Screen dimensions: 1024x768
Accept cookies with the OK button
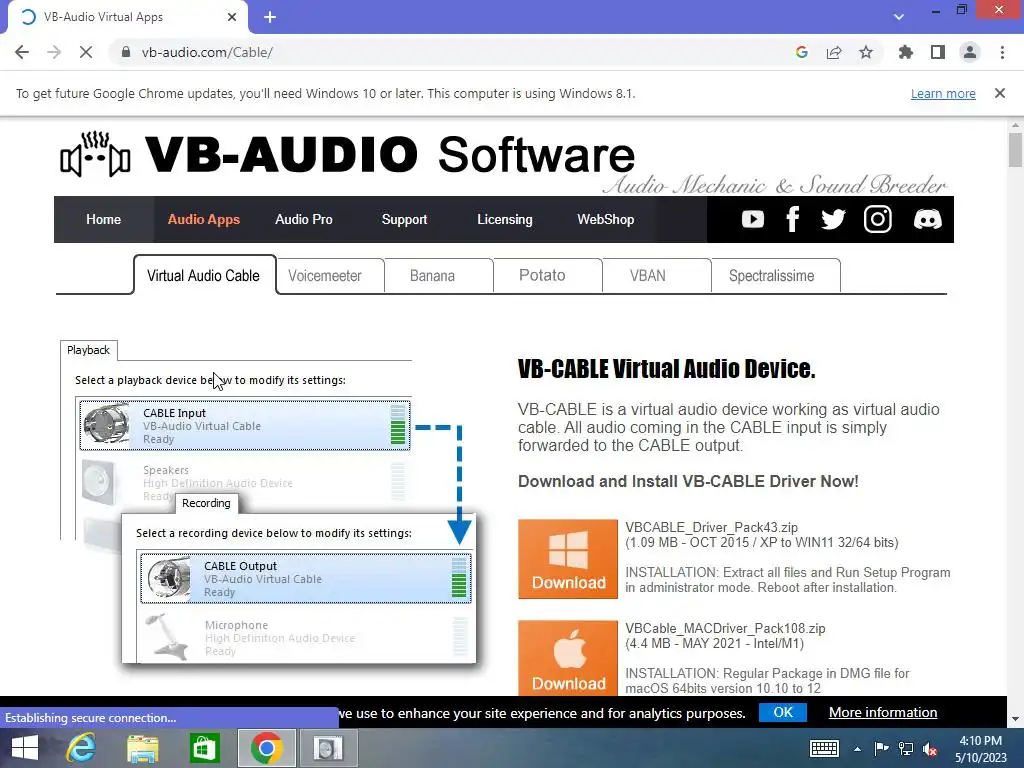tap(783, 712)
